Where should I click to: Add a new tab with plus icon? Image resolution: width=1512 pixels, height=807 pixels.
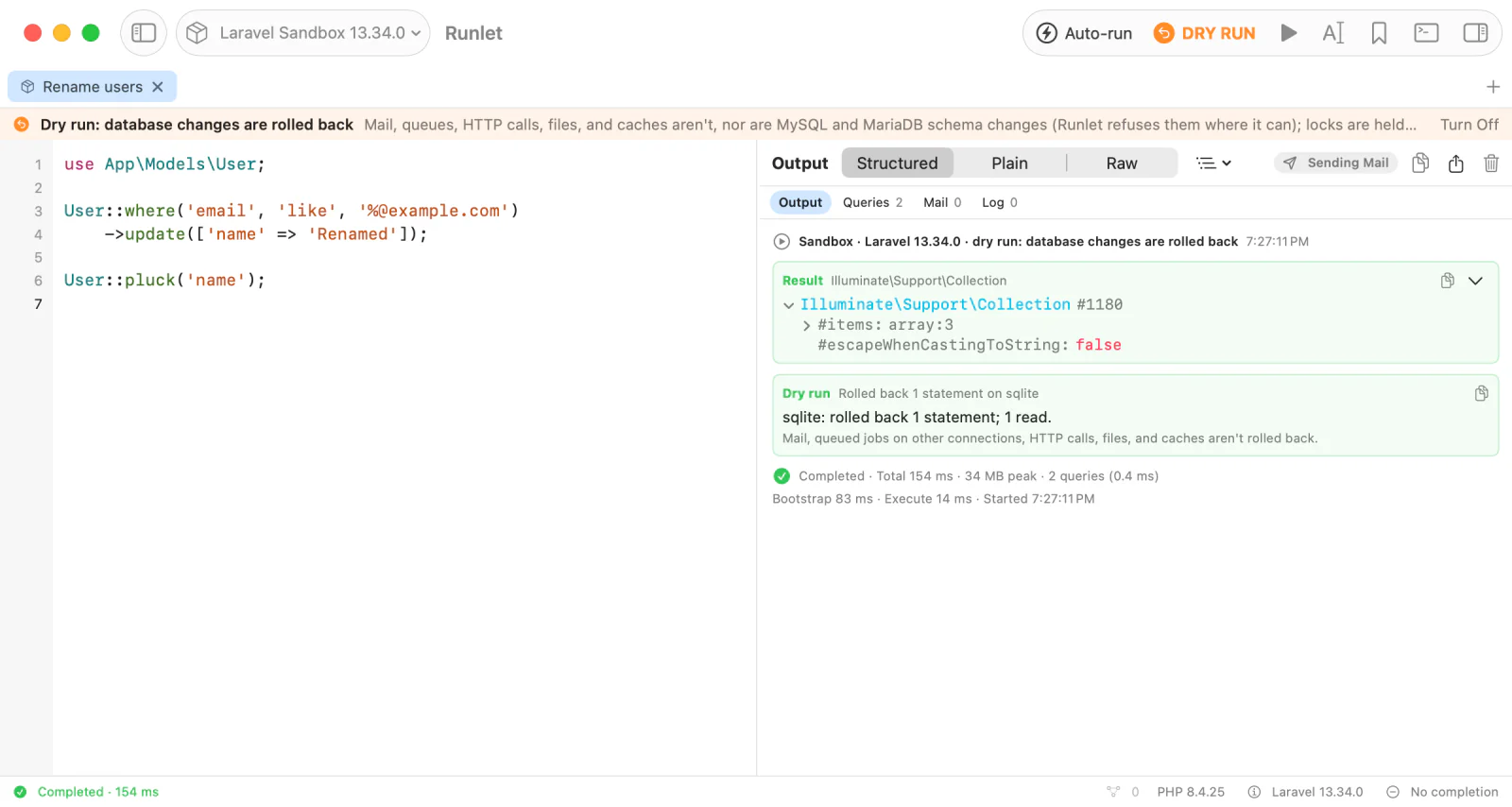(1493, 87)
